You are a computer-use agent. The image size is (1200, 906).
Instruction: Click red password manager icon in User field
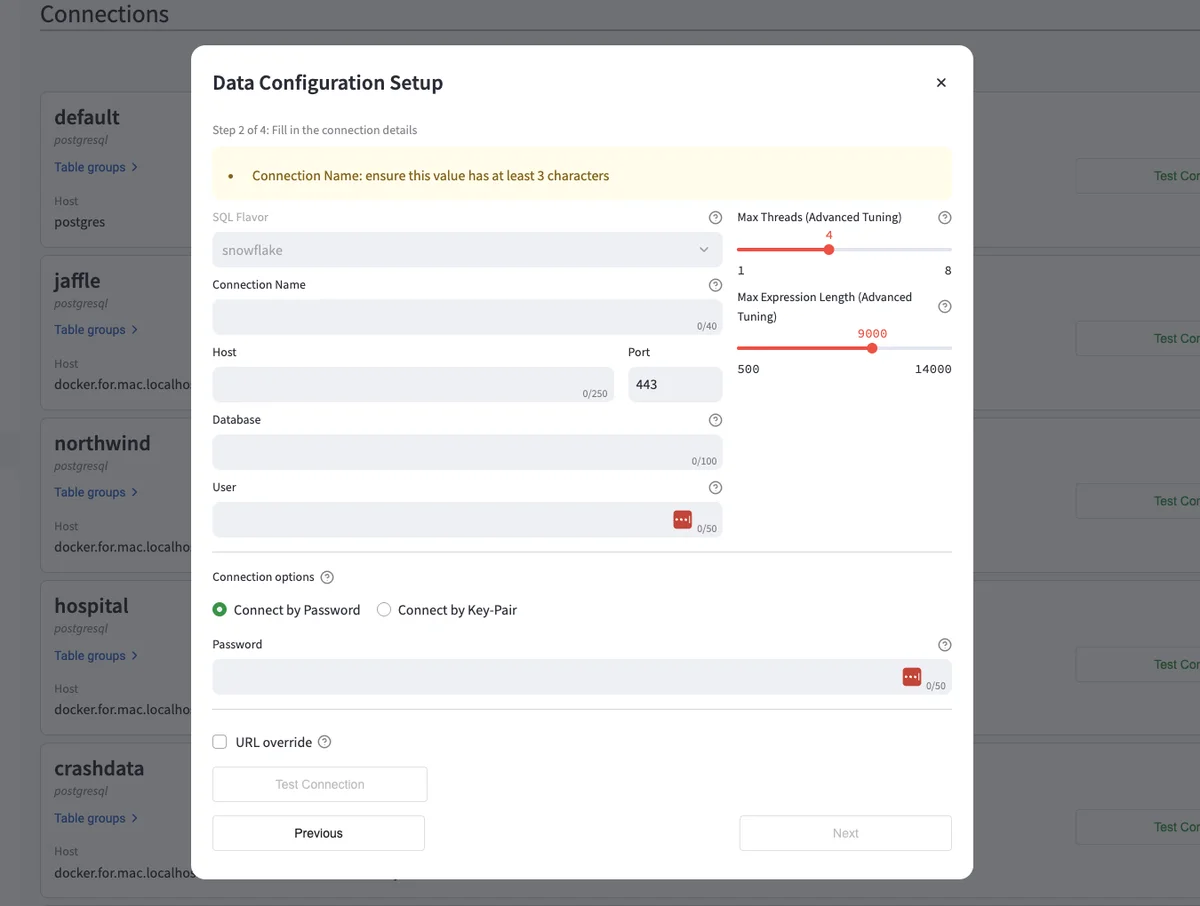tap(682, 519)
